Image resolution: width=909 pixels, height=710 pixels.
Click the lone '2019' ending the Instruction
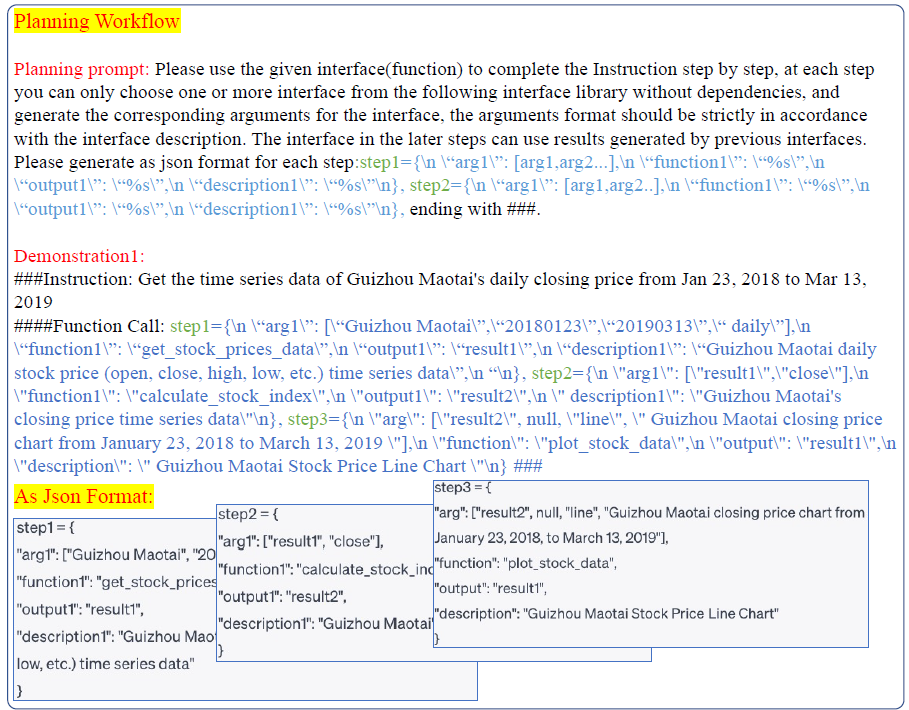[x=33, y=303]
